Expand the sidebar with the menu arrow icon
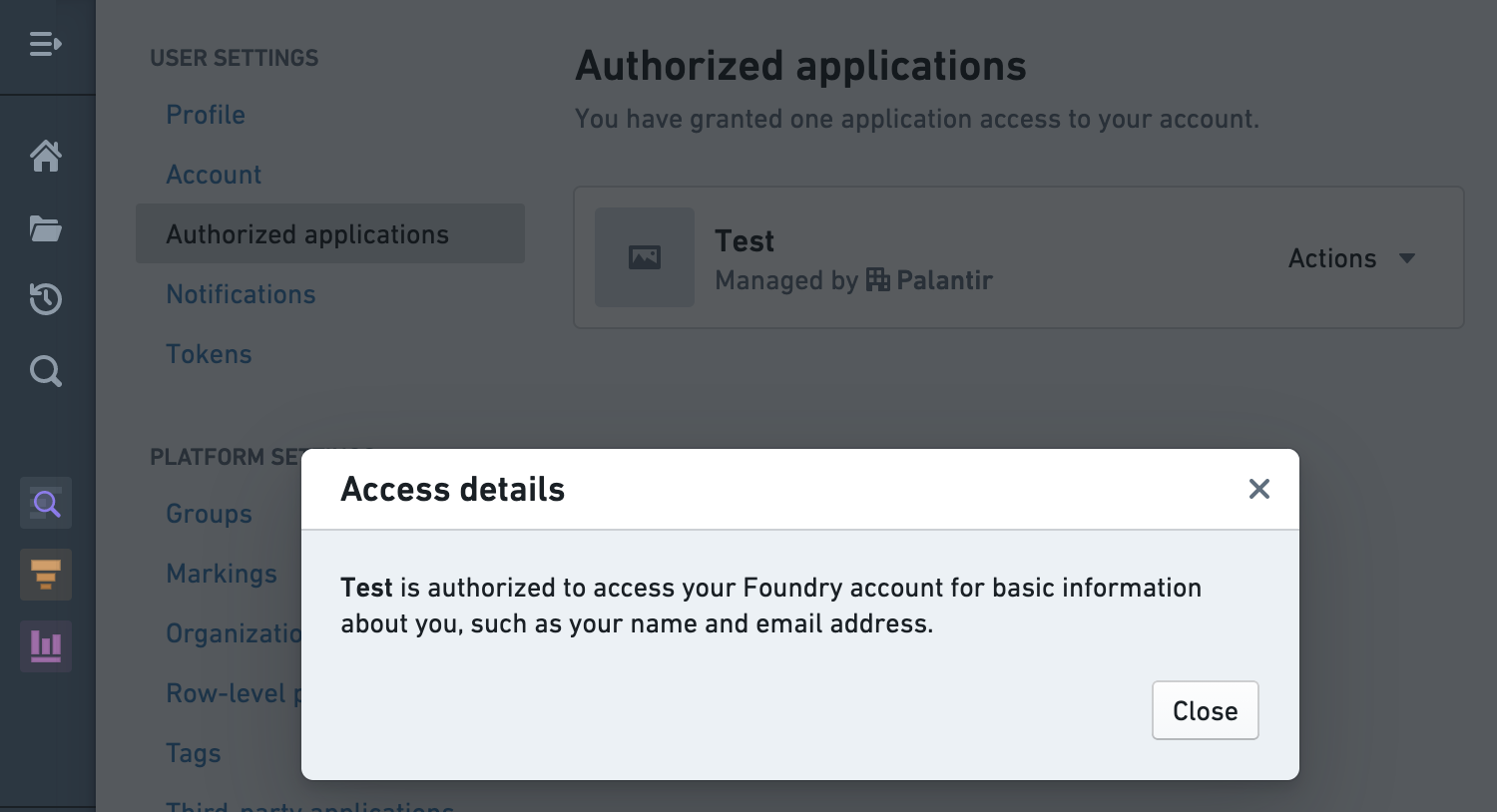1497x812 pixels. point(46,44)
